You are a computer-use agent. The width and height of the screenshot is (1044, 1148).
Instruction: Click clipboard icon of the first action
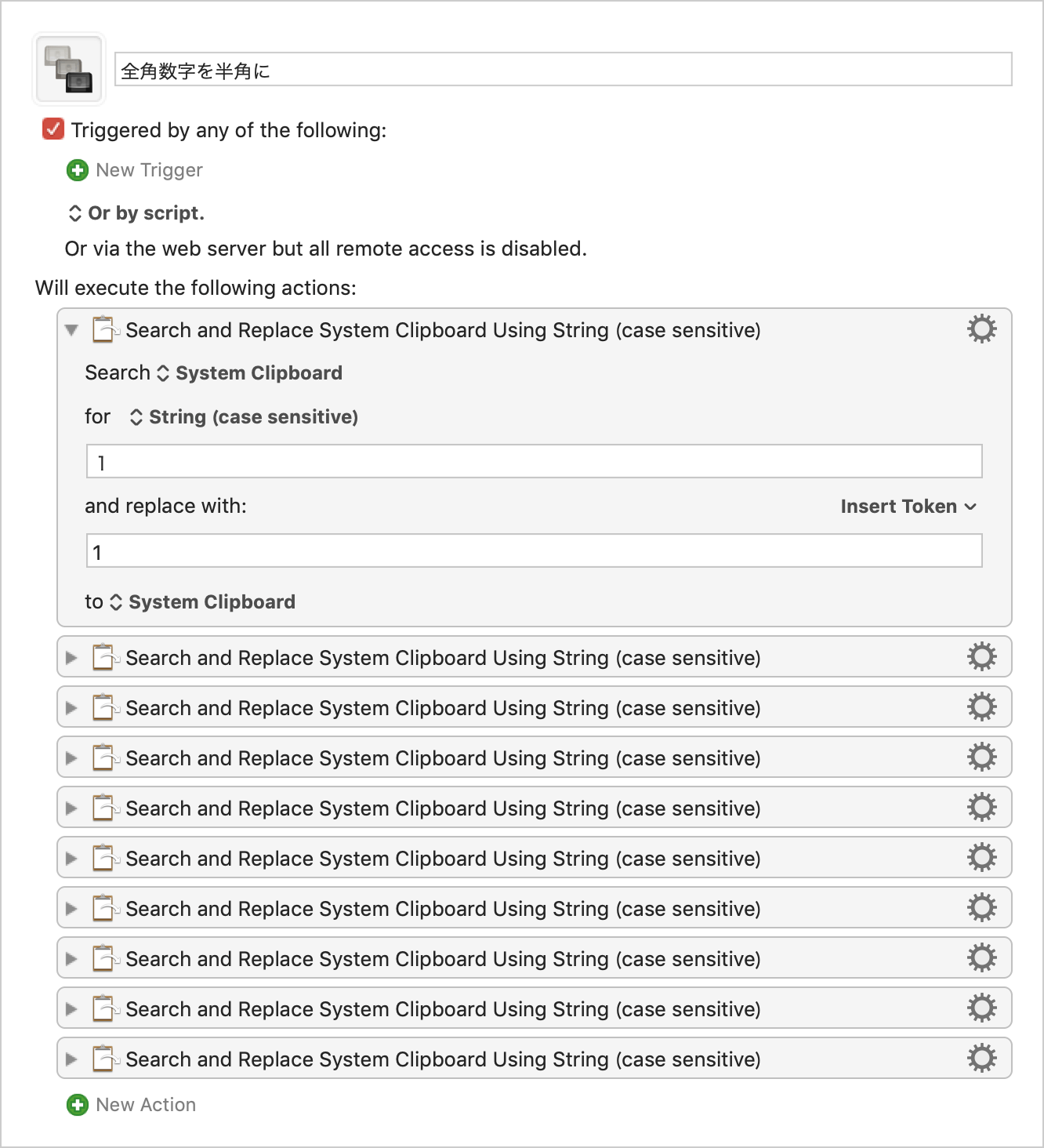pos(105,329)
